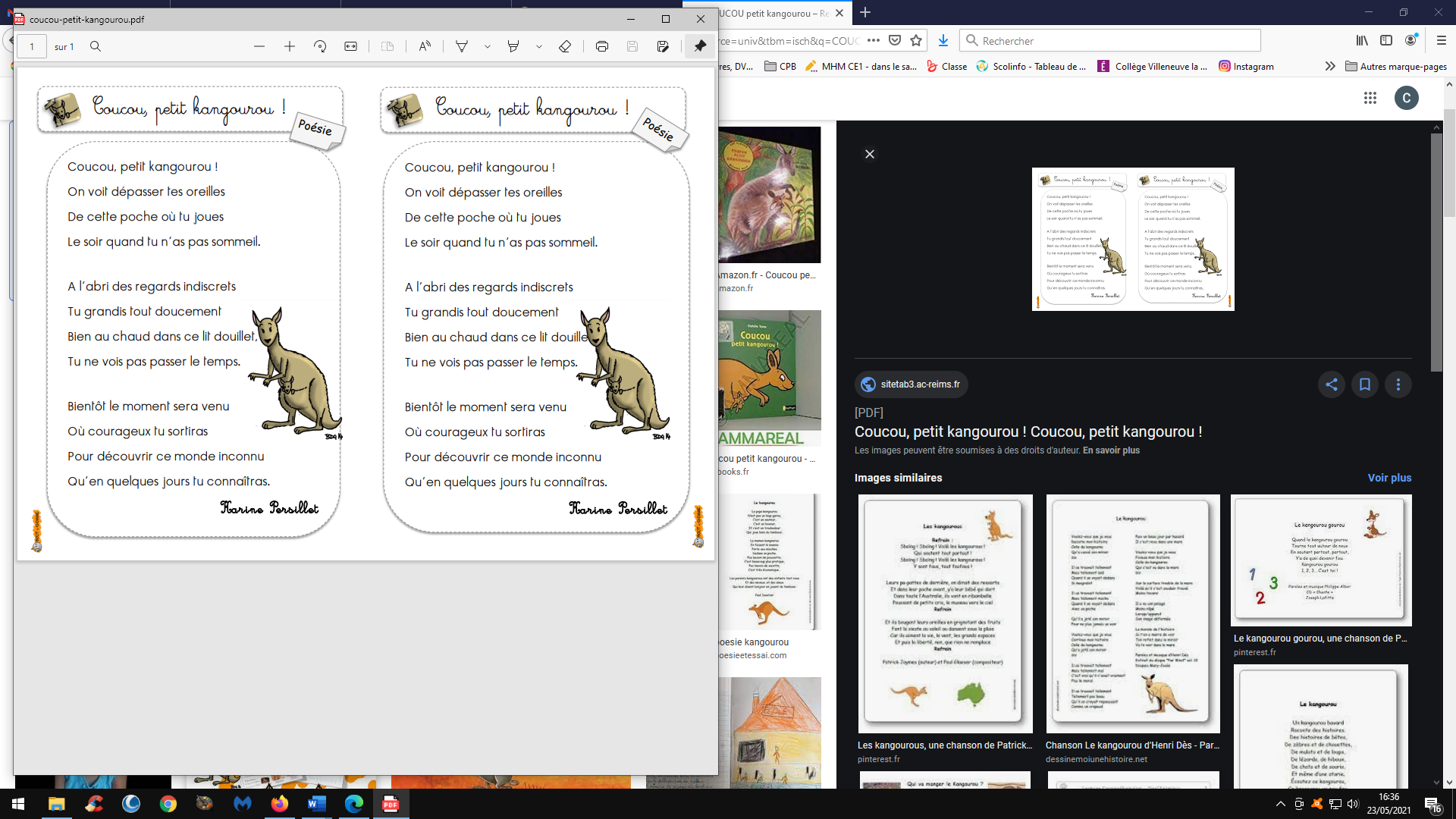Click the fit to width icon

350,46
